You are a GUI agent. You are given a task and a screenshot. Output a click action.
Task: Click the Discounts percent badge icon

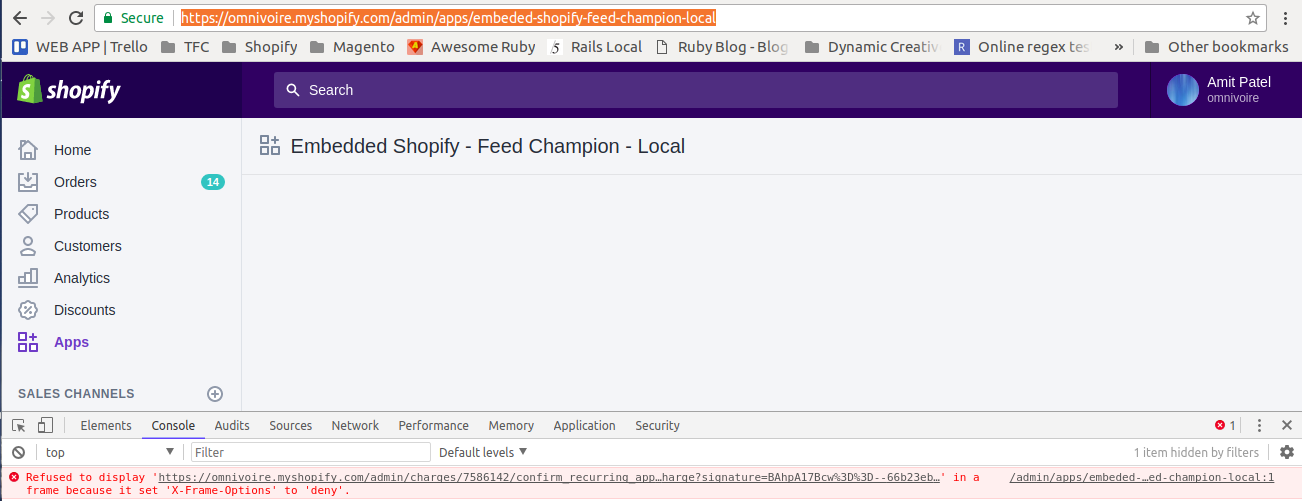click(28, 310)
